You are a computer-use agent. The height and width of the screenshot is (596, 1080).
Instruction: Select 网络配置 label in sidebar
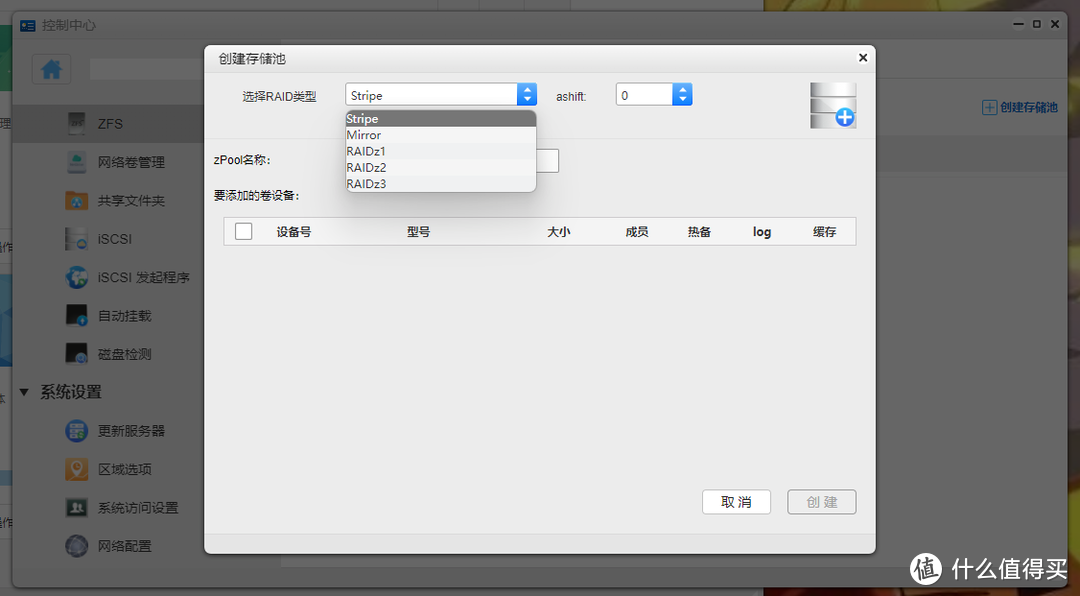[124, 546]
